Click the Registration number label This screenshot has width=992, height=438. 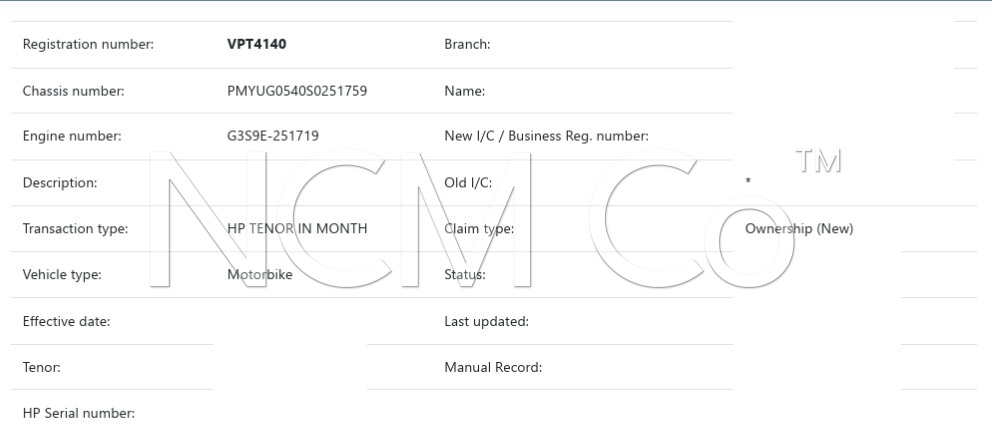(87, 45)
